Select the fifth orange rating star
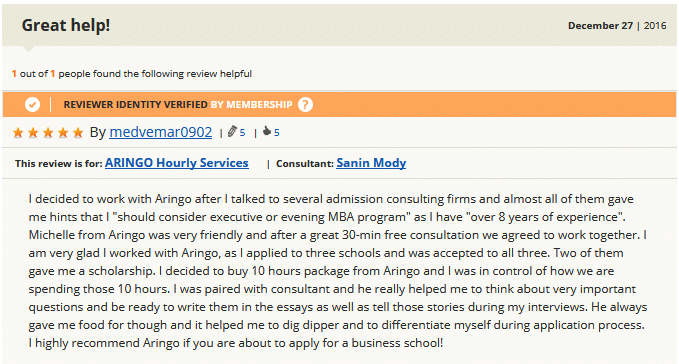Viewport: 679px width, 364px height. pyautogui.click(x=78, y=132)
